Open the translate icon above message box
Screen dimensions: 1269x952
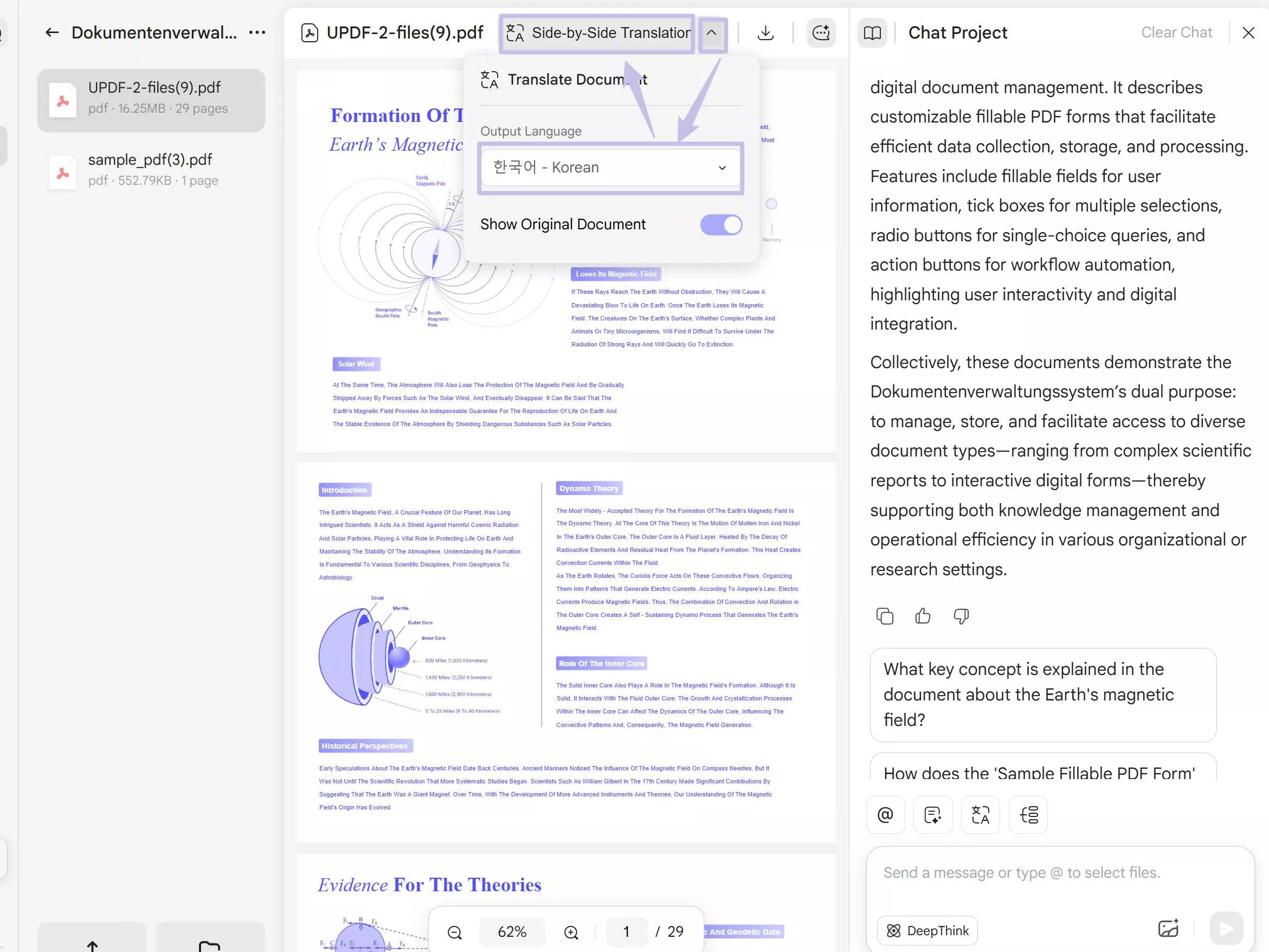coord(981,815)
